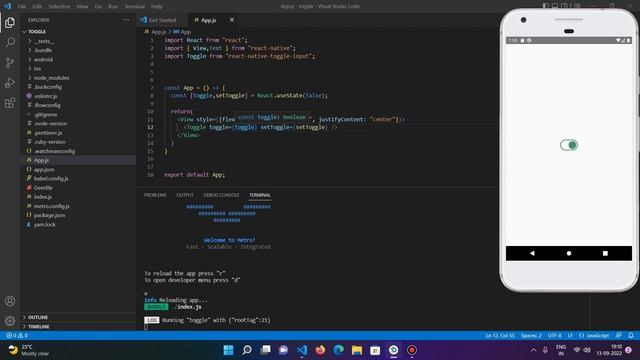Change indentation via Spaces: 2
This screenshot has width=640, height=360.
click(x=531, y=336)
